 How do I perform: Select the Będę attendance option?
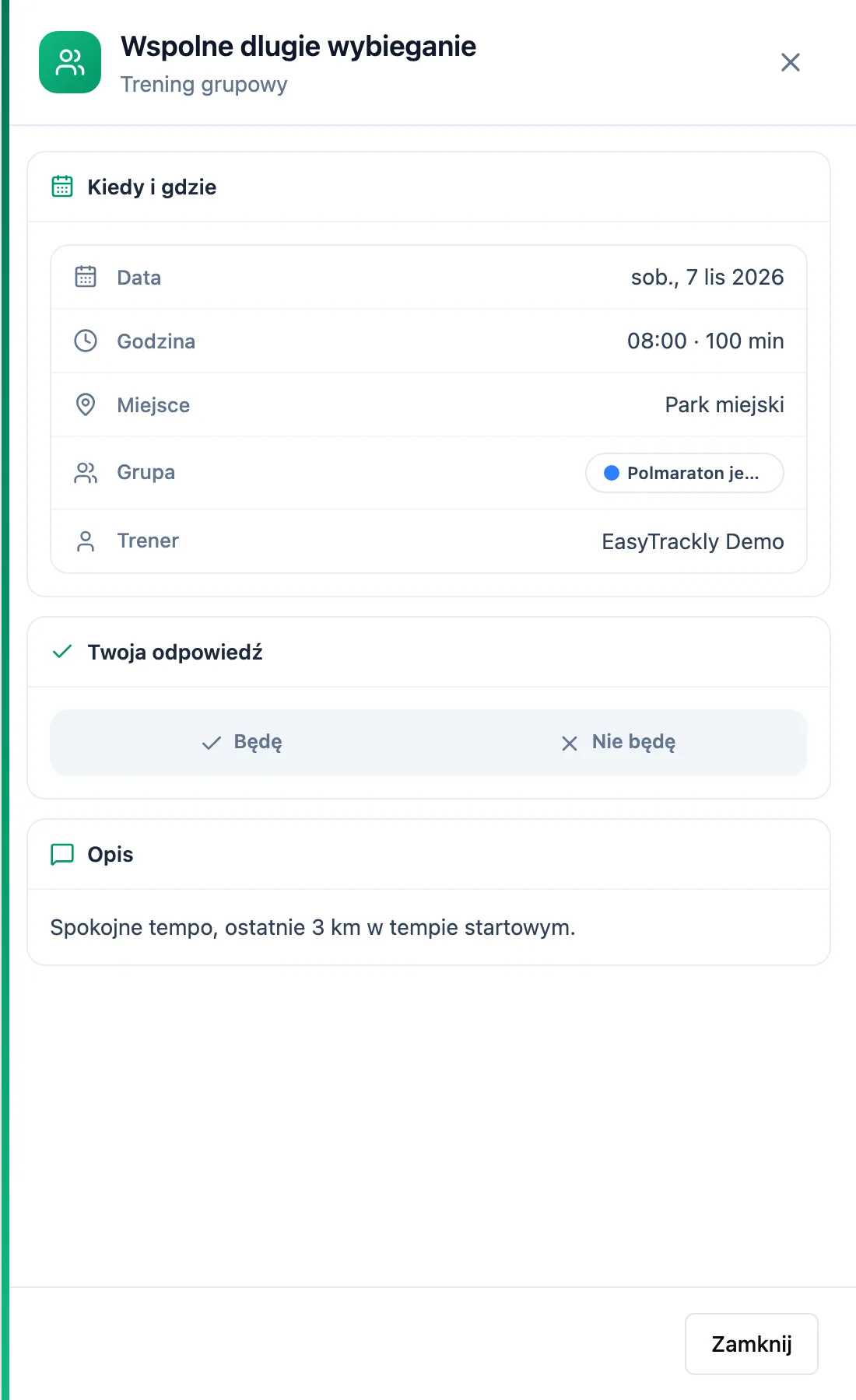click(241, 742)
